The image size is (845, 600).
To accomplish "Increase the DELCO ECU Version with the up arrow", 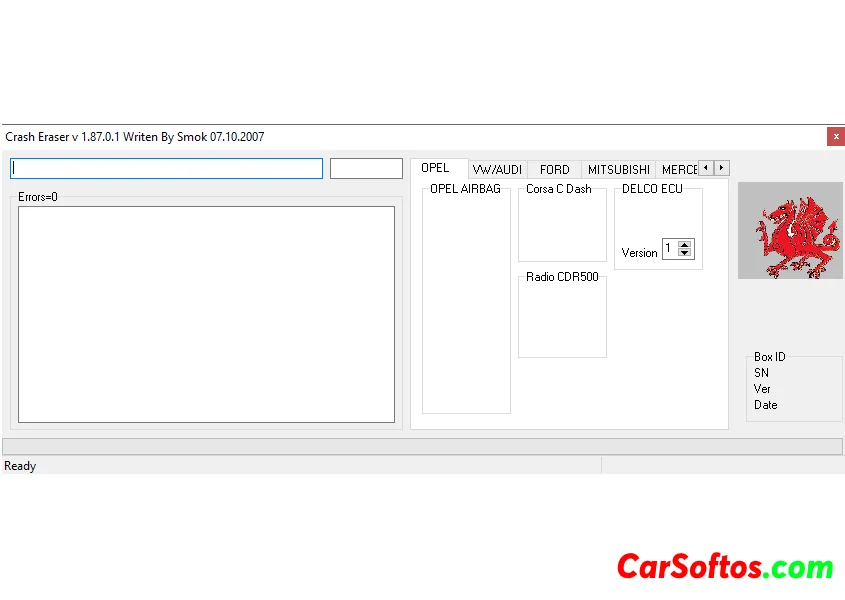I will click(x=684, y=244).
